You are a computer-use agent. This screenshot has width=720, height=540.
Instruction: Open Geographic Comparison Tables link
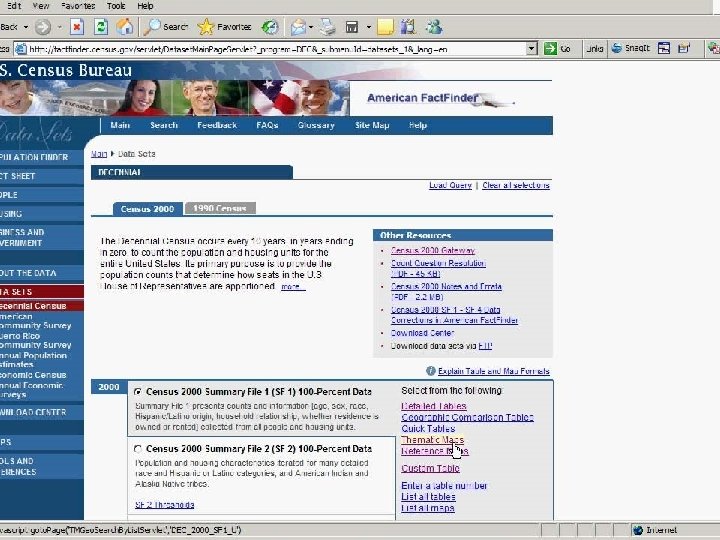pyautogui.click(x=467, y=417)
